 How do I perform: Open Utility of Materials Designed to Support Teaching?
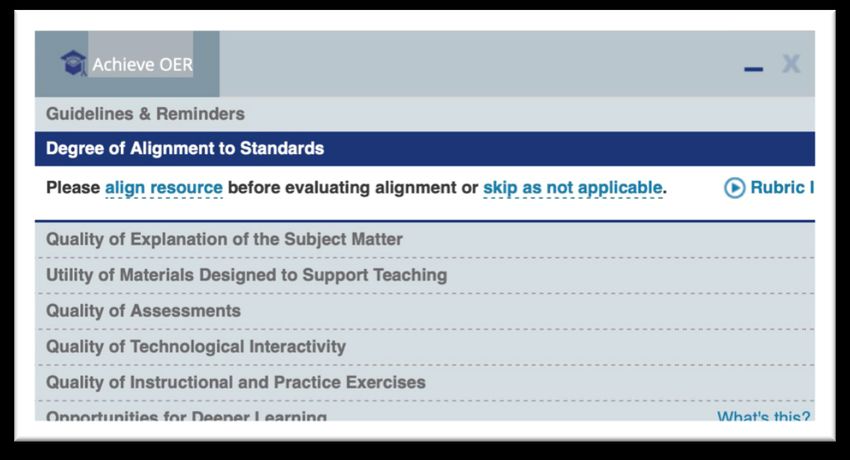tap(425, 275)
